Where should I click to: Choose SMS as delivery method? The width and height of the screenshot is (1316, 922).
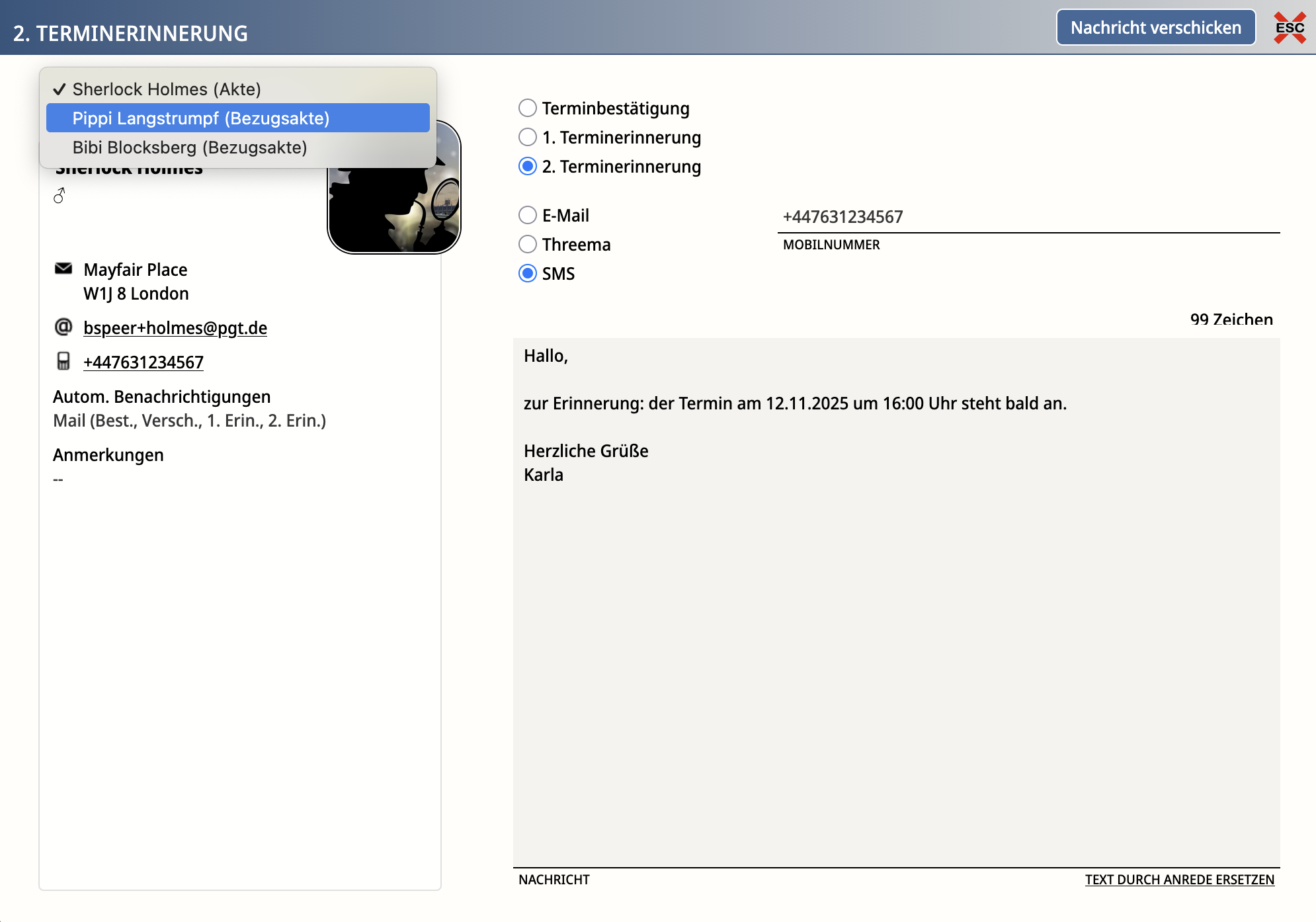(528, 273)
